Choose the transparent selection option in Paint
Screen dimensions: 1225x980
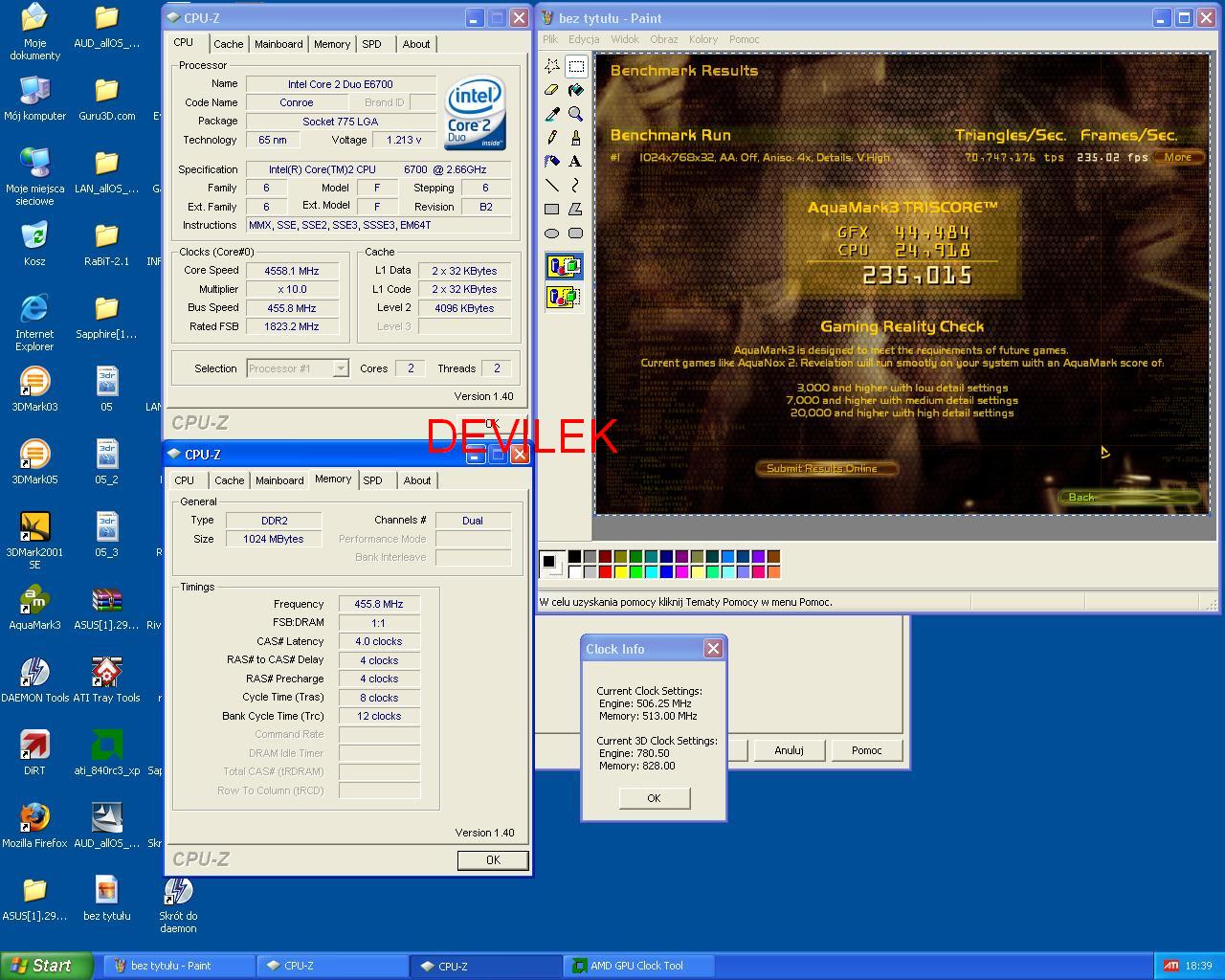tap(564, 297)
